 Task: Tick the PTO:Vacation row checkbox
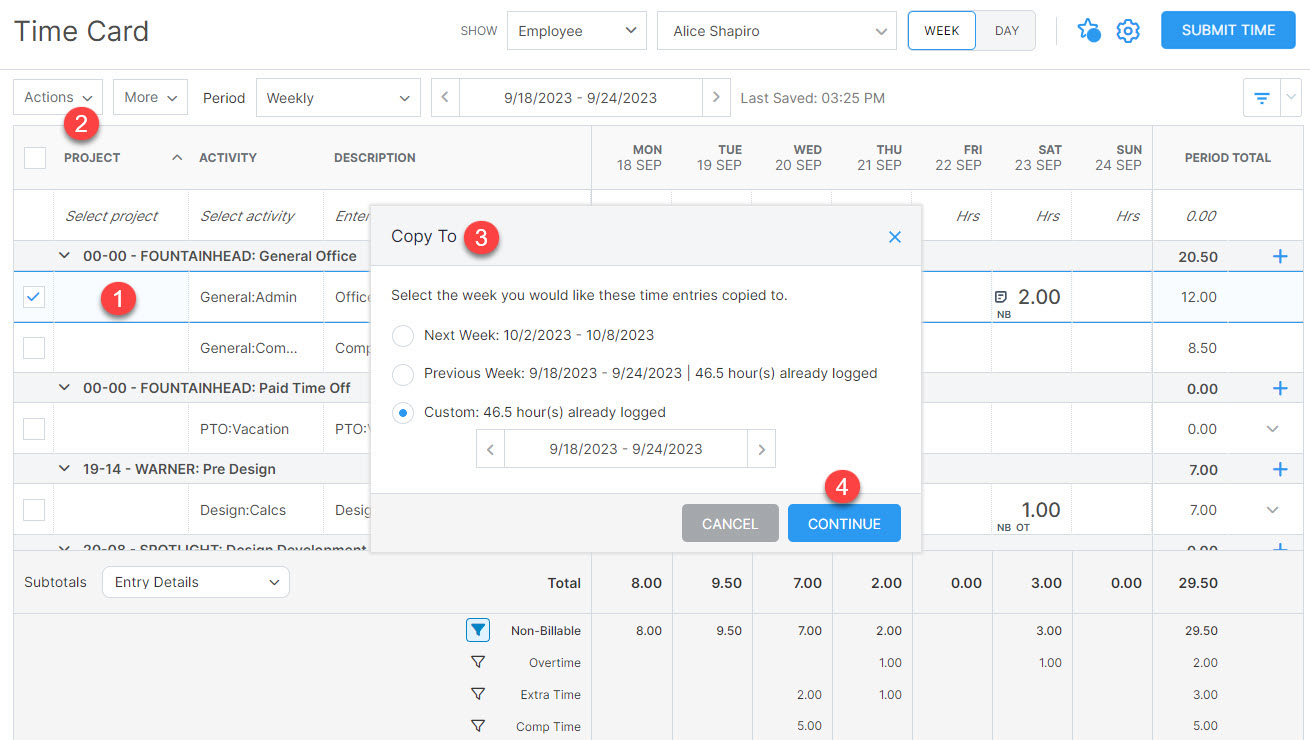(33, 428)
